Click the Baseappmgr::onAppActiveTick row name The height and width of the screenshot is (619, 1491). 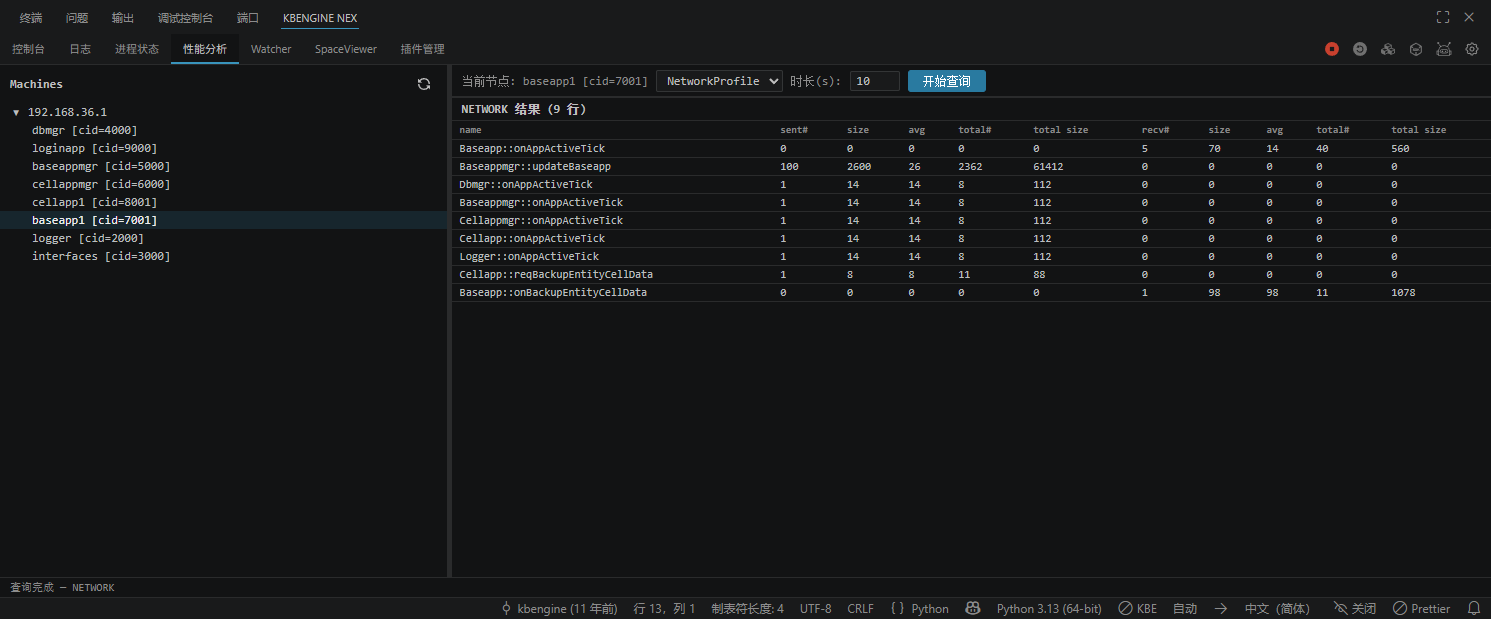coord(541,202)
